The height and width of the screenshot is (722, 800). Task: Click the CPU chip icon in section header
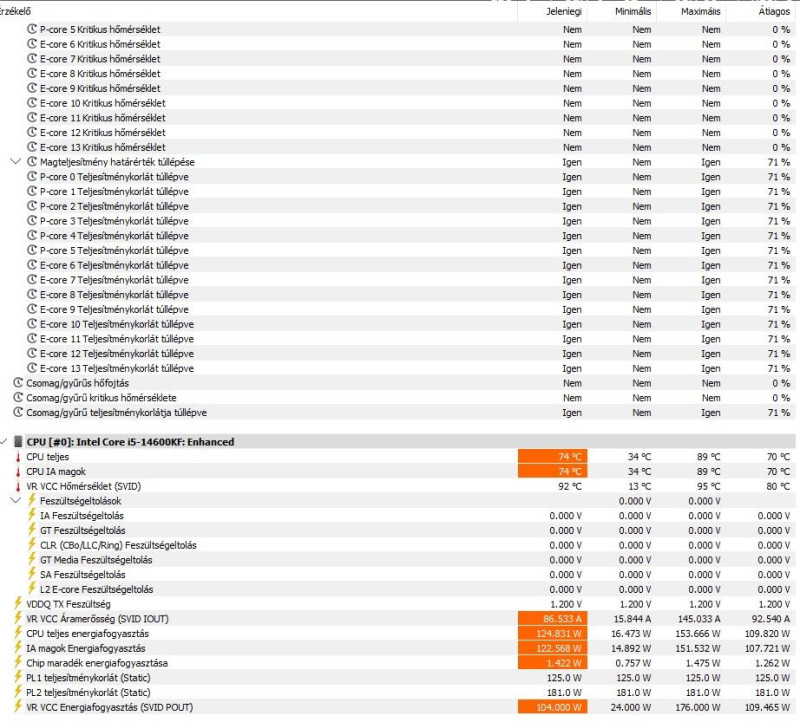[x=18, y=442]
